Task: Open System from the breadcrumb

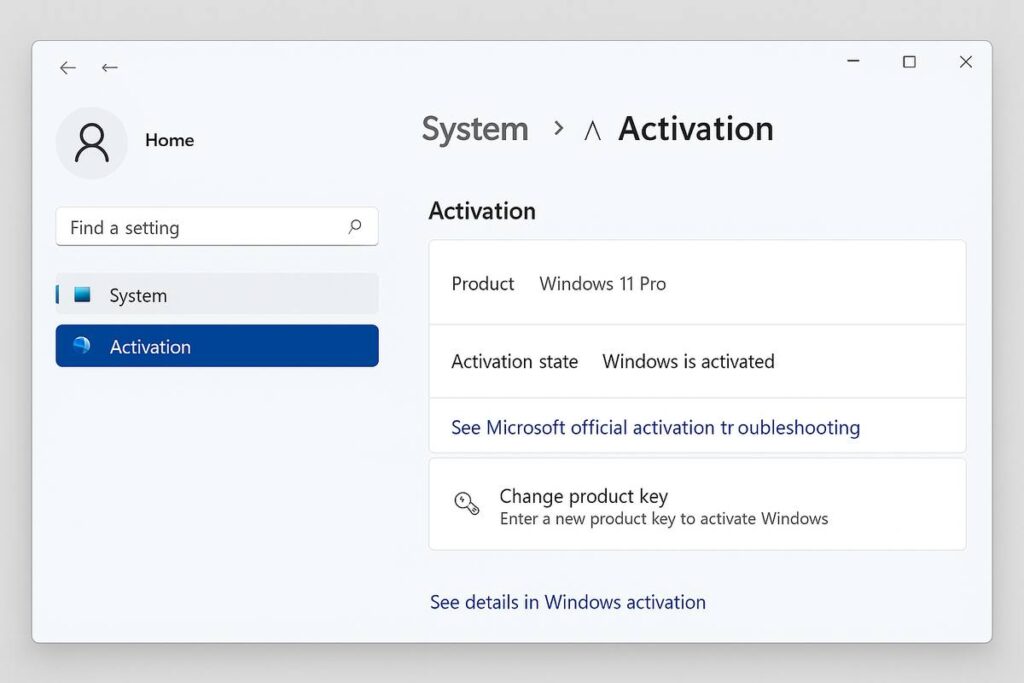Action: coord(474,129)
